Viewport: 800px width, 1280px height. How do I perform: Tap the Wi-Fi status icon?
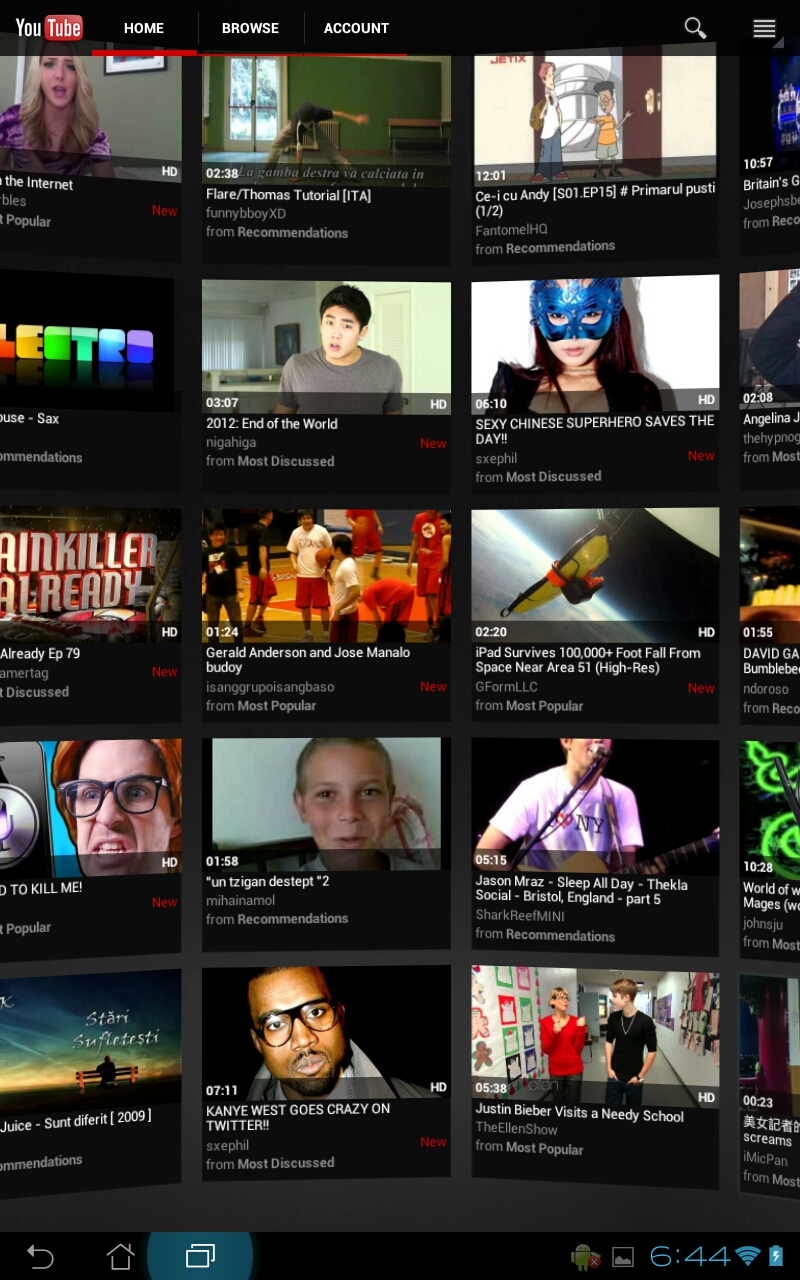coord(748,1257)
